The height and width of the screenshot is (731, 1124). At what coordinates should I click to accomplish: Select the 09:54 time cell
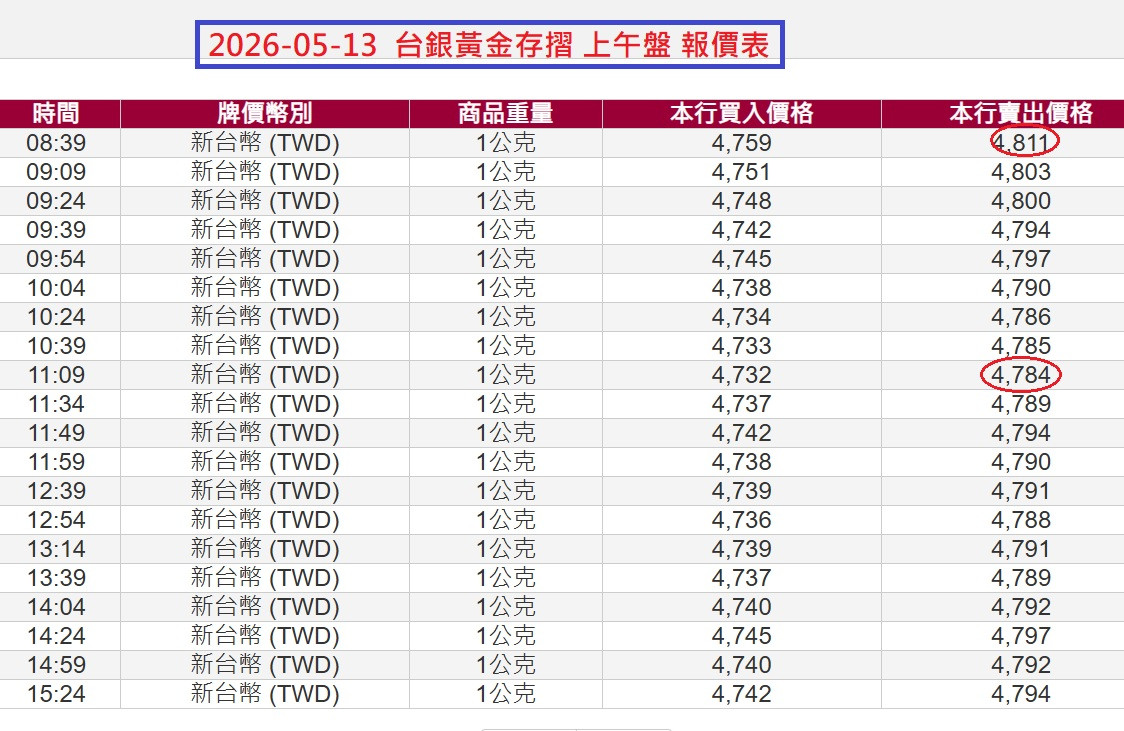tap(56, 259)
